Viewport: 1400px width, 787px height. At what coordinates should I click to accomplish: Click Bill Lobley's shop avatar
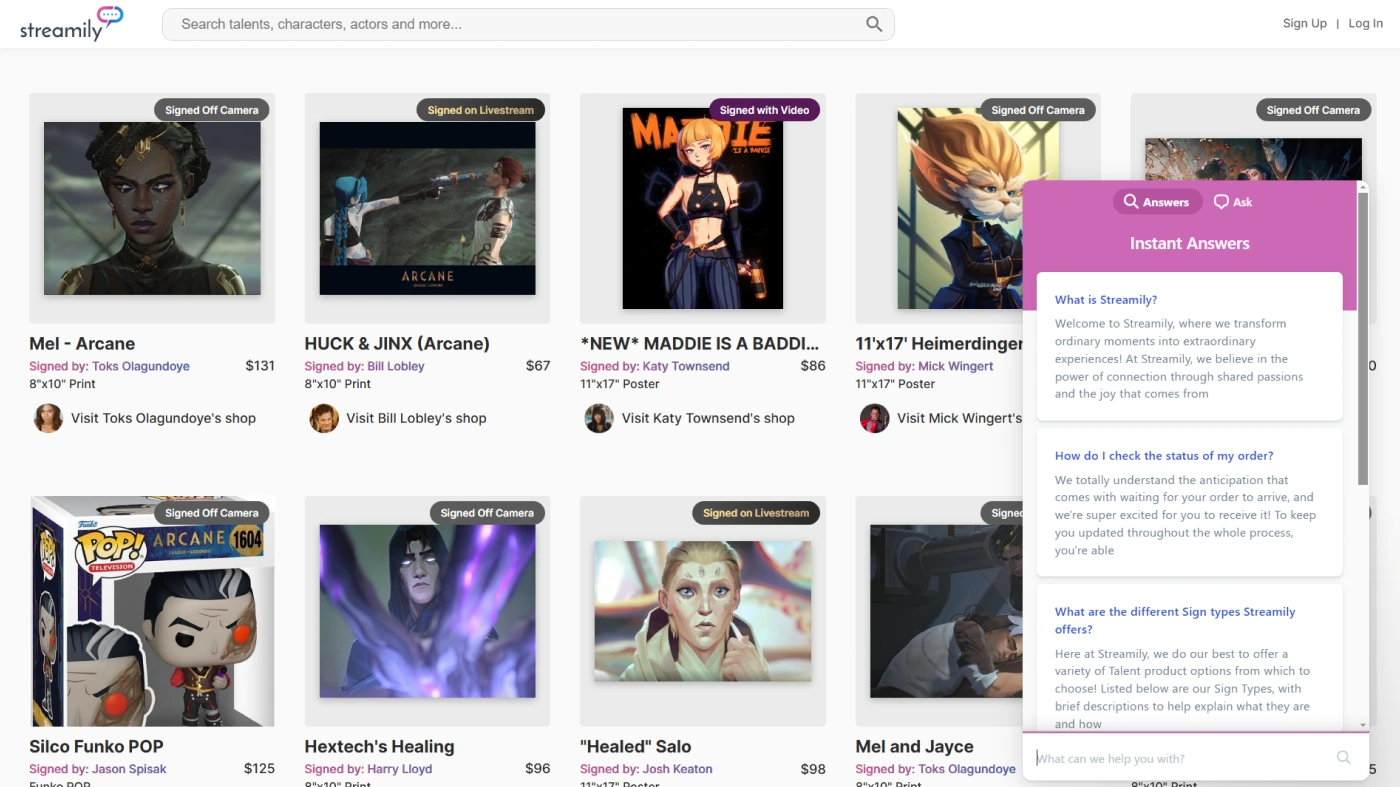coord(323,418)
